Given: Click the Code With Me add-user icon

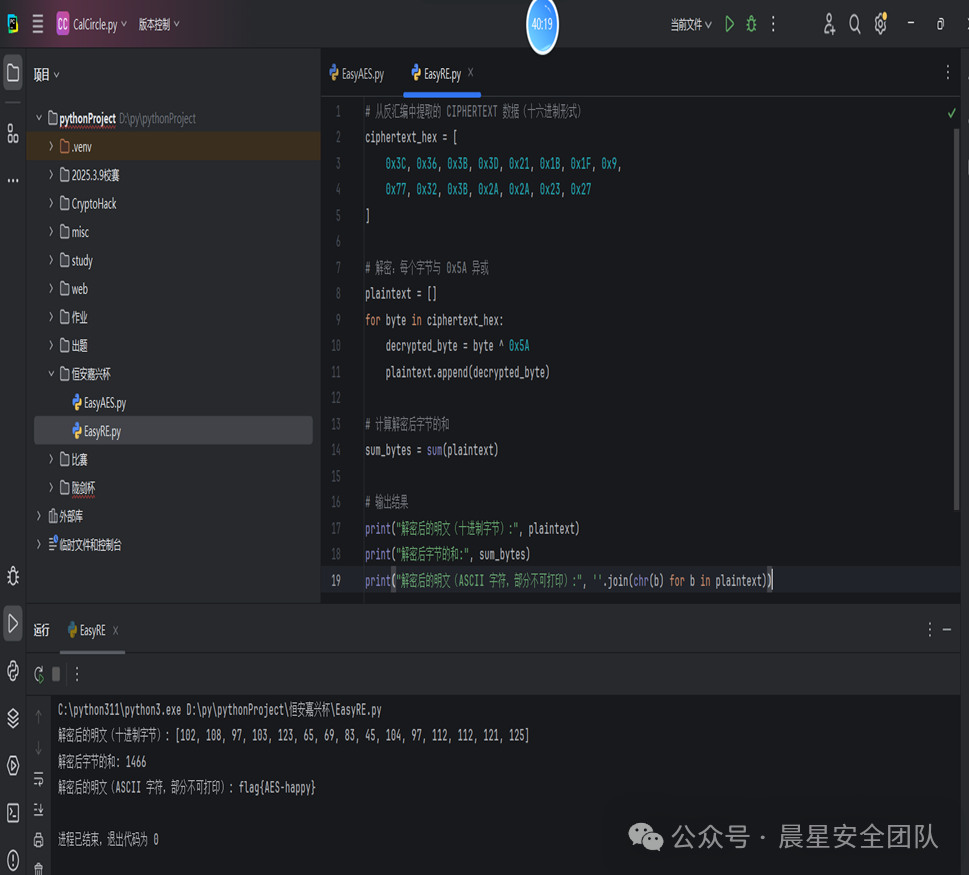Looking at the screenshot, I should click(x=828, y=24).
